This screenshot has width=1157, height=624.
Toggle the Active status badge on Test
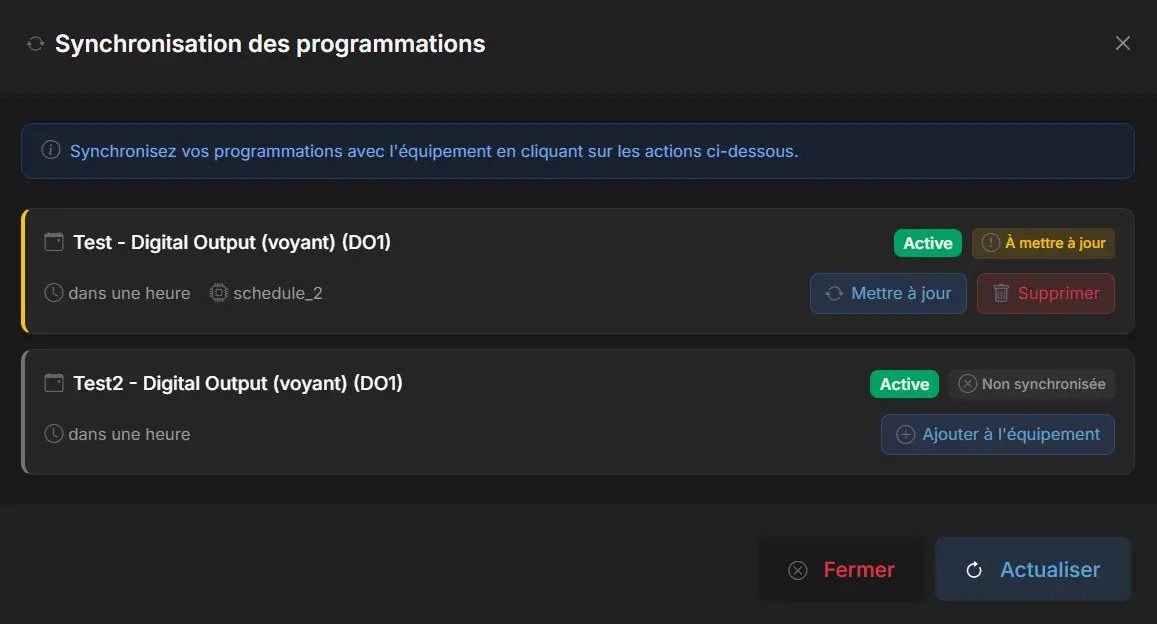coord(927,243)
